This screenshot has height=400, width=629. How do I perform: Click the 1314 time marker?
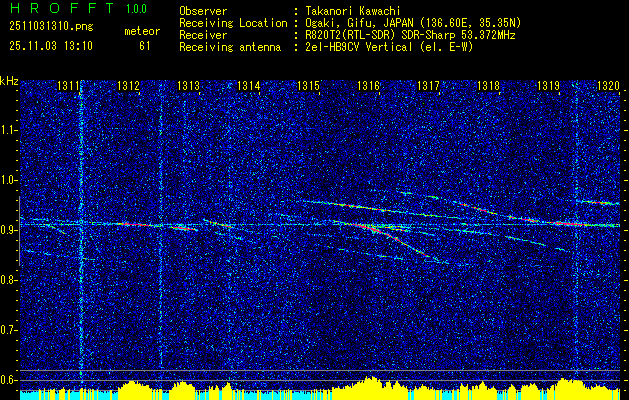(248, 86)
